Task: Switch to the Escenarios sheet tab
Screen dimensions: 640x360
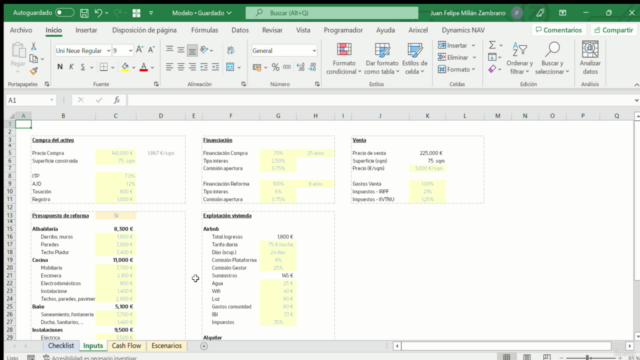Action: point(167,346)
